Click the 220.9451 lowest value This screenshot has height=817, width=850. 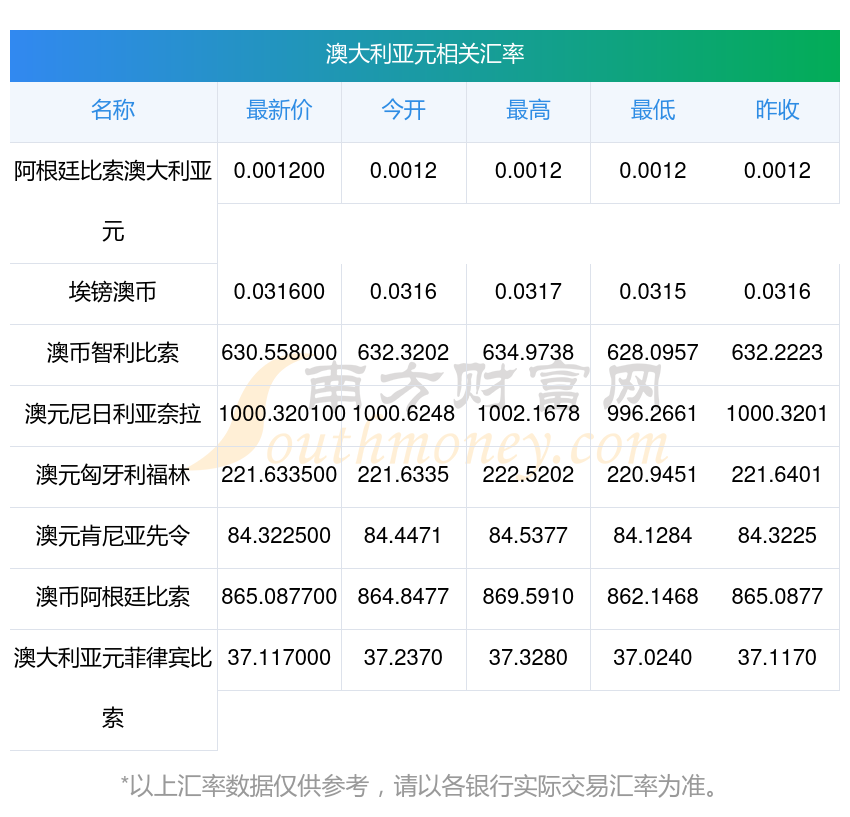pyautogui.click(x=652, y=475)
